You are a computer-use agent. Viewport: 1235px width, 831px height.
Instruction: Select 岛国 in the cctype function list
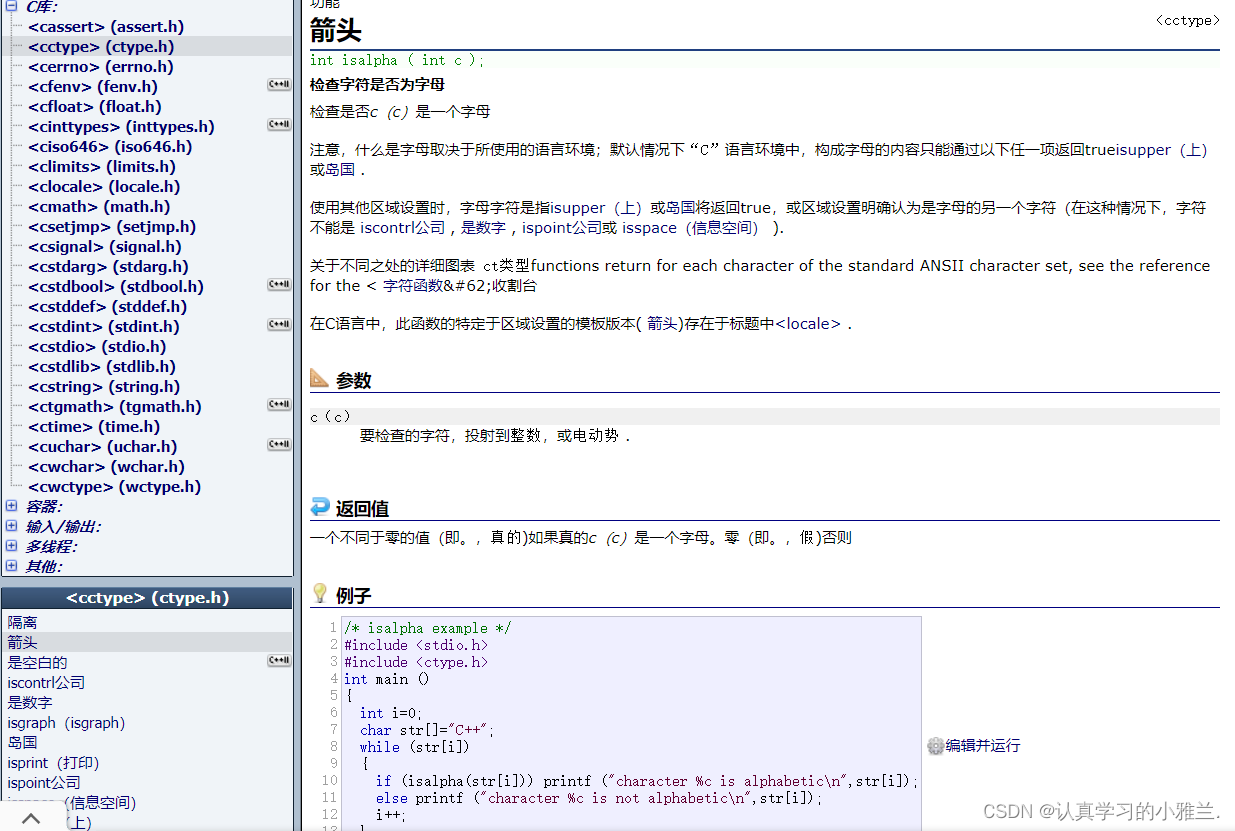[x=22, y=742]
